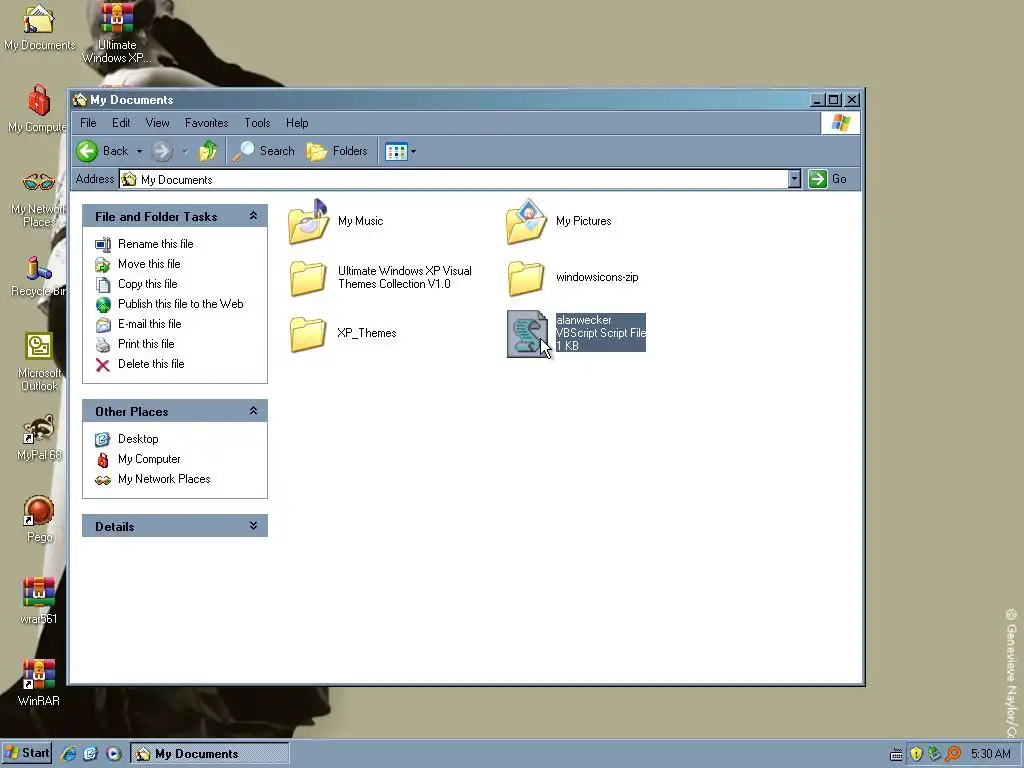Click My Documents taskbar button
This screenshot has width=1024, height=768.
[210, 754]
